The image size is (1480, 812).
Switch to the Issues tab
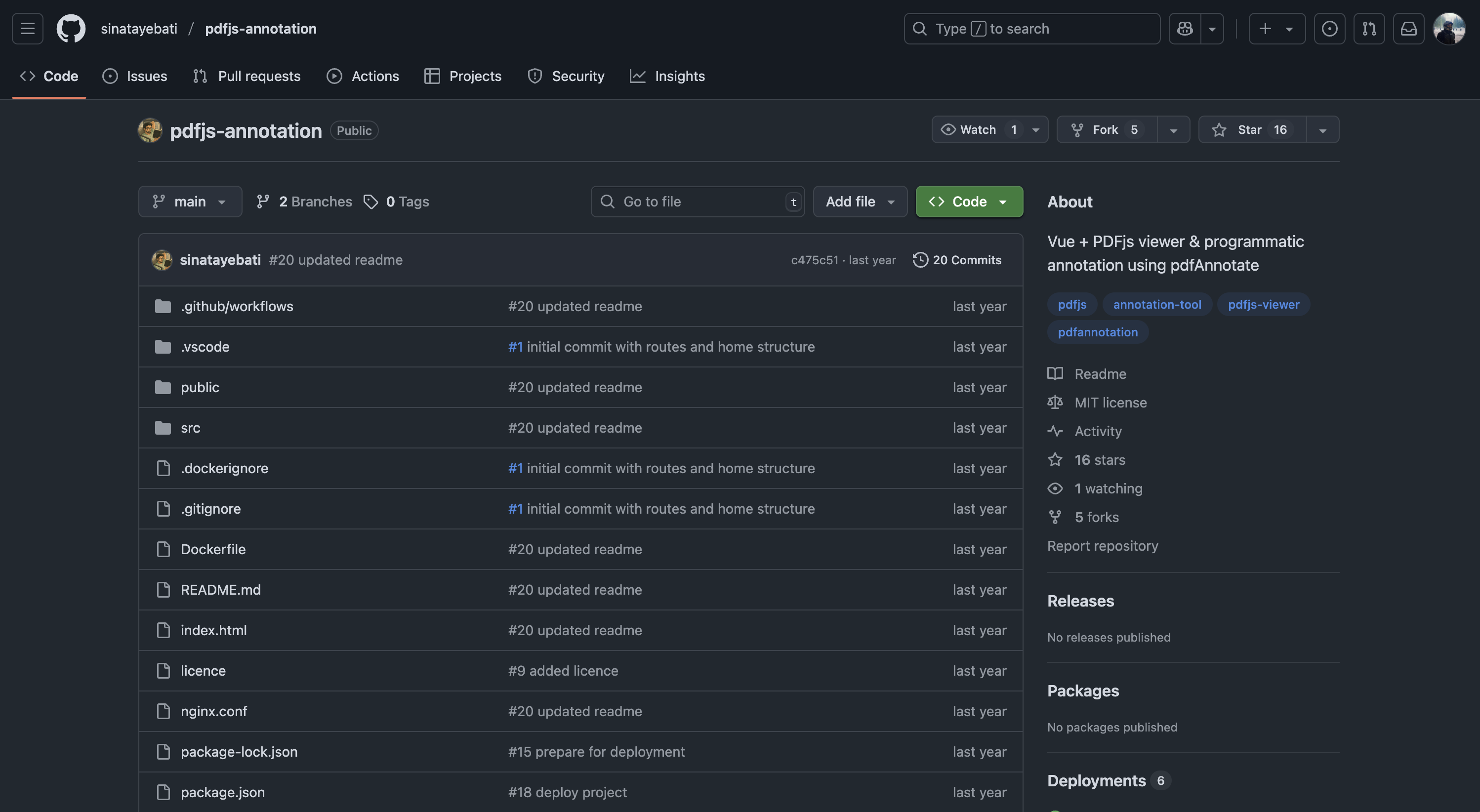pos(135,76)
